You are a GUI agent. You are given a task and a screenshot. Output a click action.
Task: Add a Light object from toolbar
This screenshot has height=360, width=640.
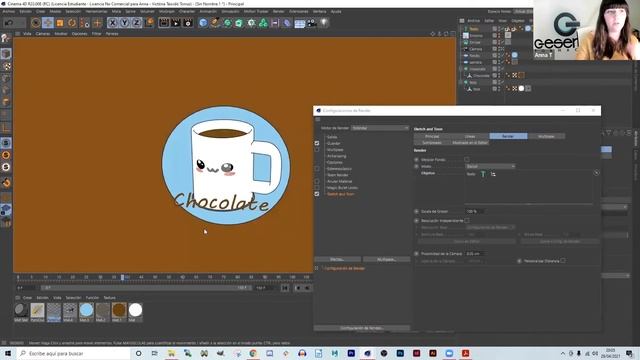click(x=324, y=23)
